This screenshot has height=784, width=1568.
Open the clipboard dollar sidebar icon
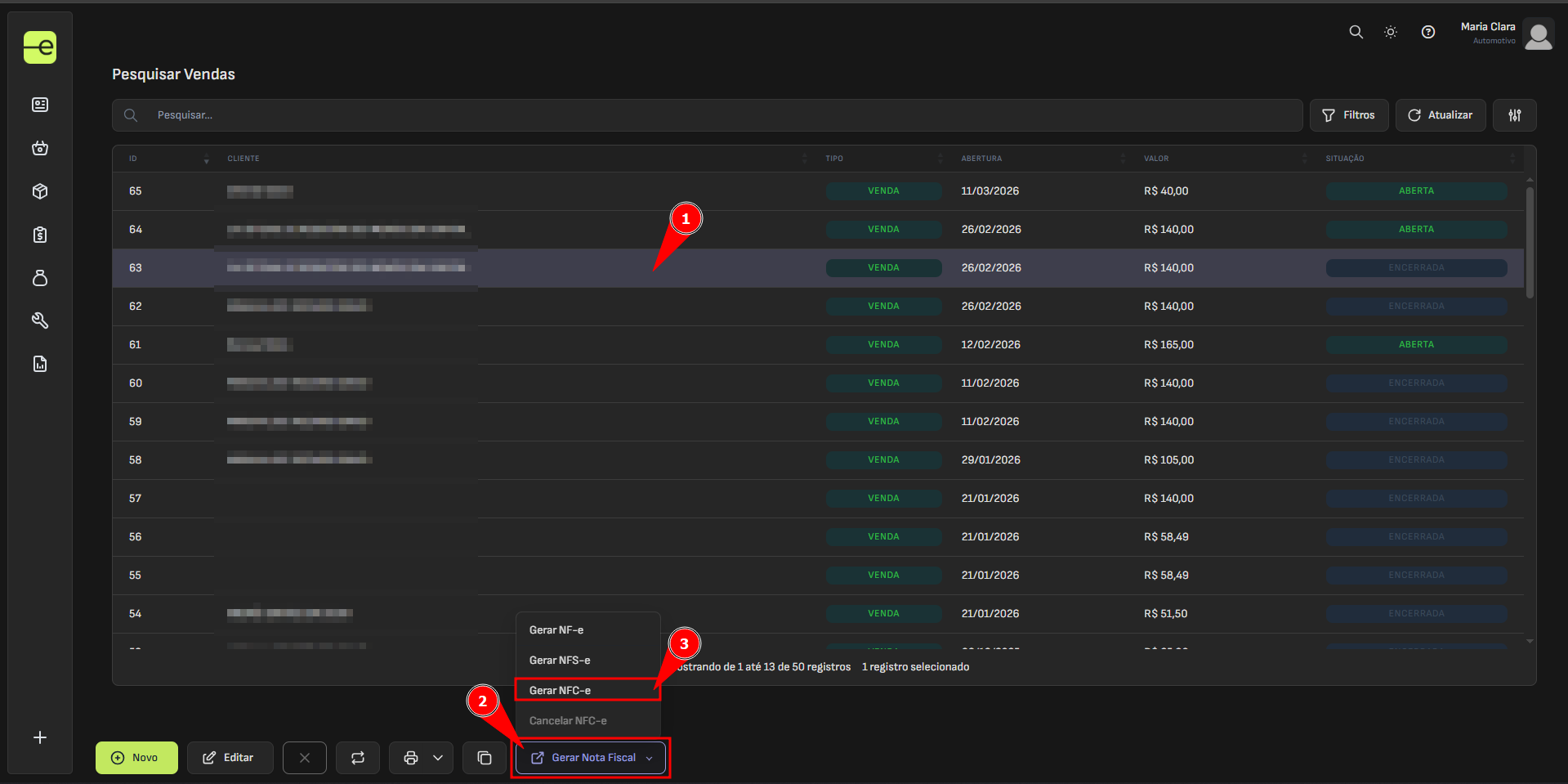[x=40, y=235]
